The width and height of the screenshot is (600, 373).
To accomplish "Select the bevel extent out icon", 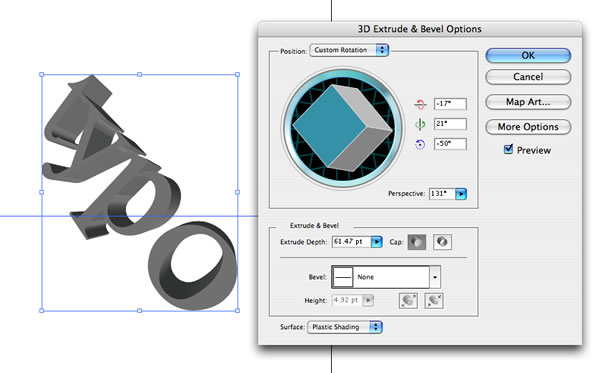I will click(x=408, y=301).
